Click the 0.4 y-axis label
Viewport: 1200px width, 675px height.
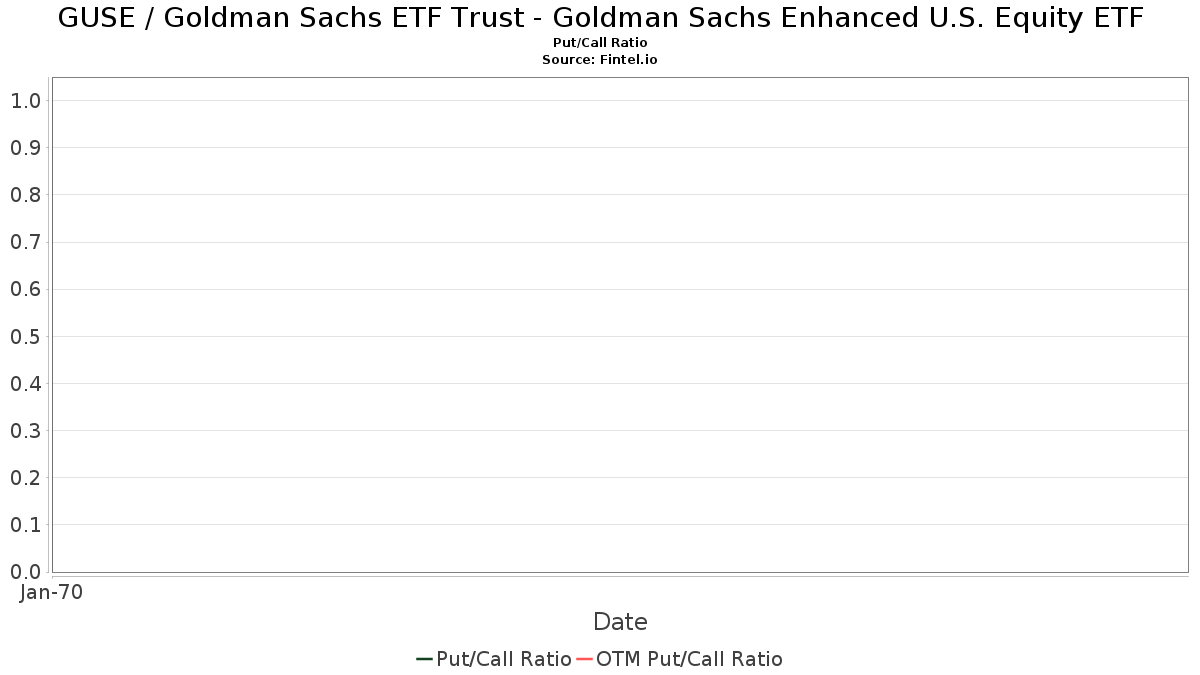pyautogui.click(x=25, y=384)
